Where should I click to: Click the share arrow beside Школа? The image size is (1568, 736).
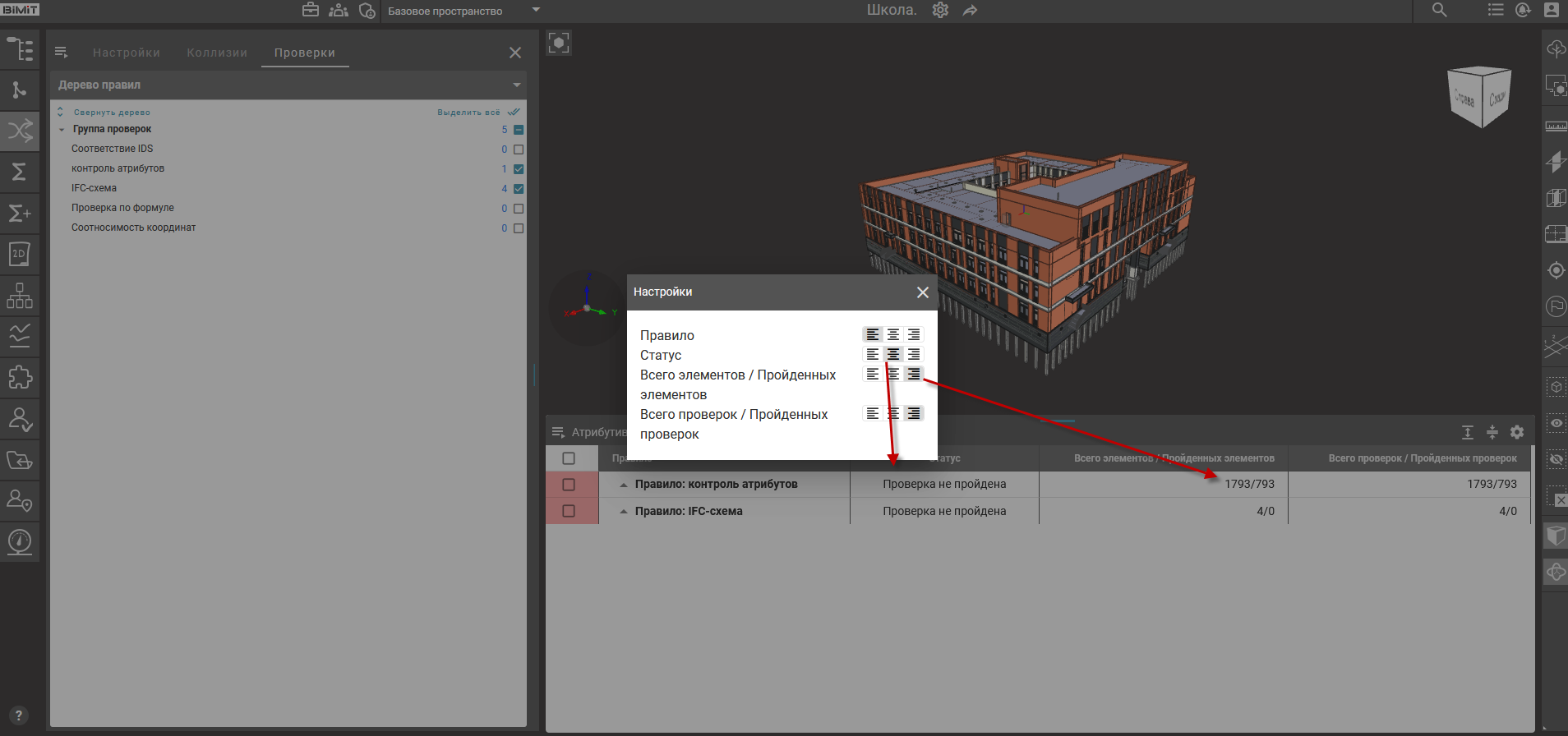[971, 11]
